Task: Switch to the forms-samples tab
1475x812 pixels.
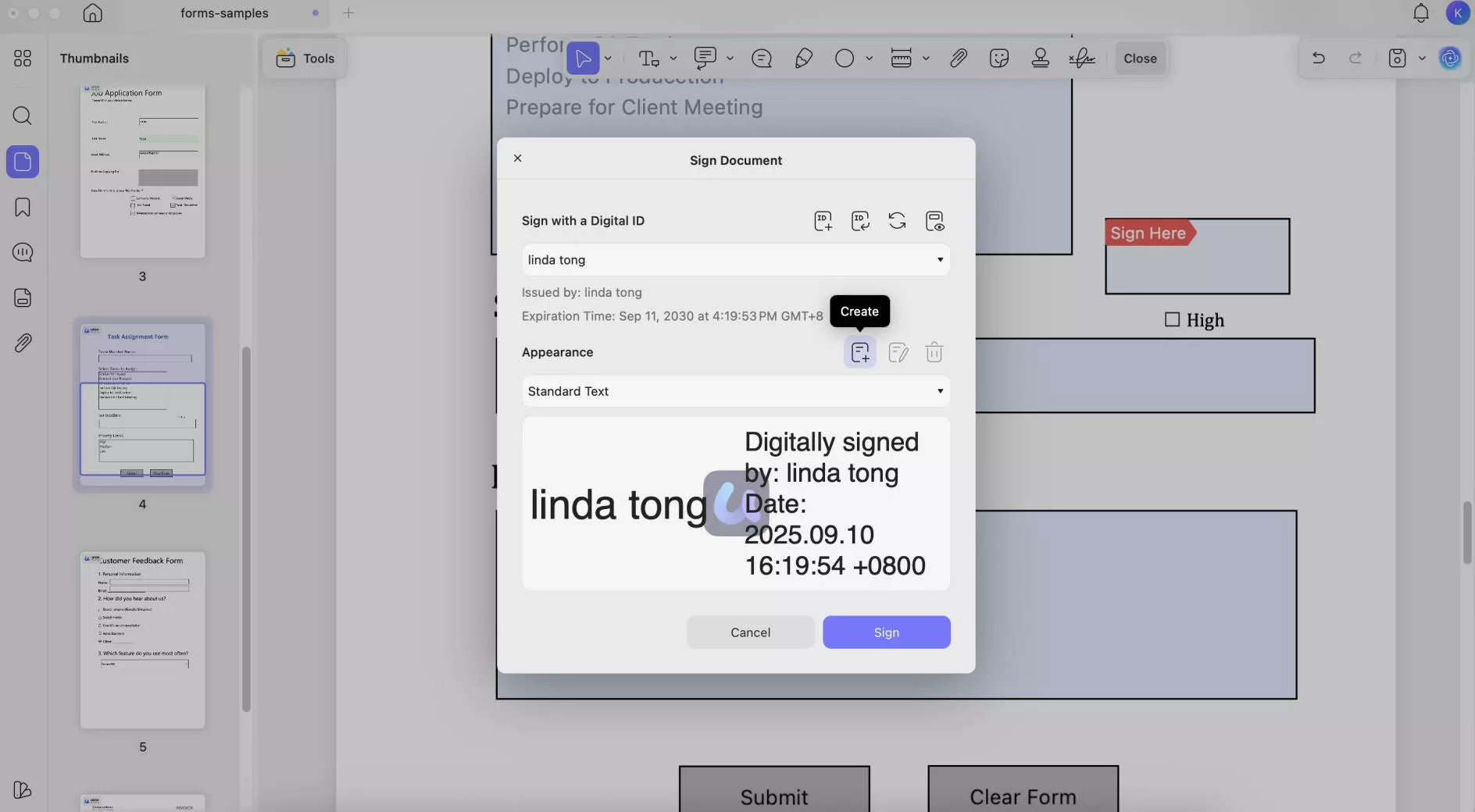Action: (225, 13)
